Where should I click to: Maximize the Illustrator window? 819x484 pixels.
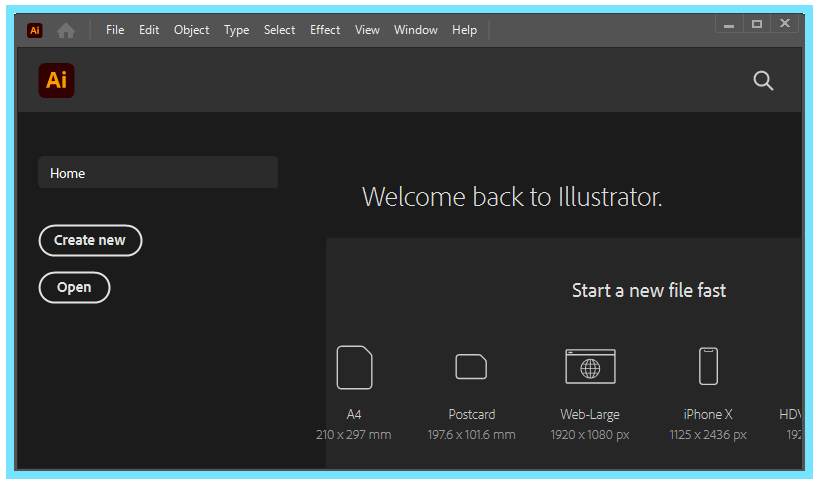click(x=757, y=24)
